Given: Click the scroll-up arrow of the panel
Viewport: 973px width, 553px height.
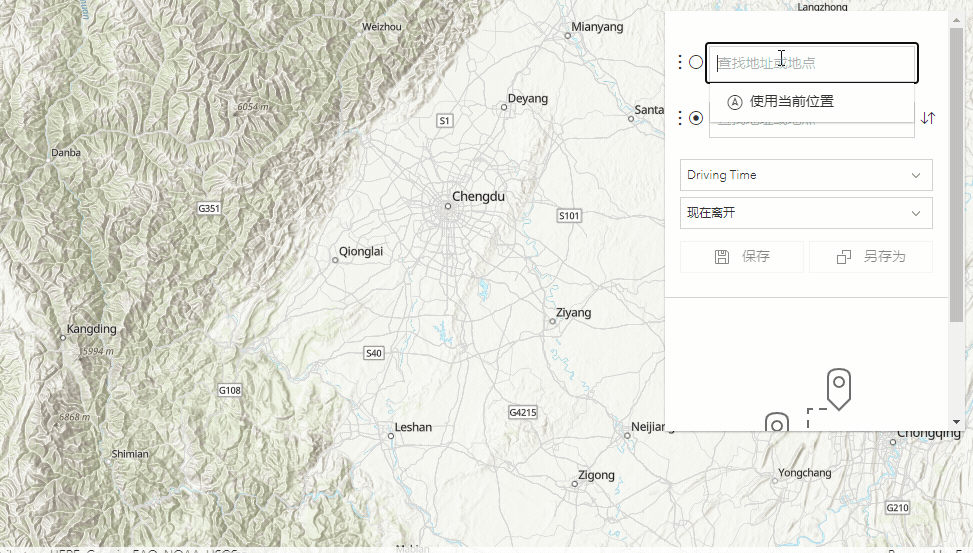Looking at the screenshot, I should pos(956,20).
